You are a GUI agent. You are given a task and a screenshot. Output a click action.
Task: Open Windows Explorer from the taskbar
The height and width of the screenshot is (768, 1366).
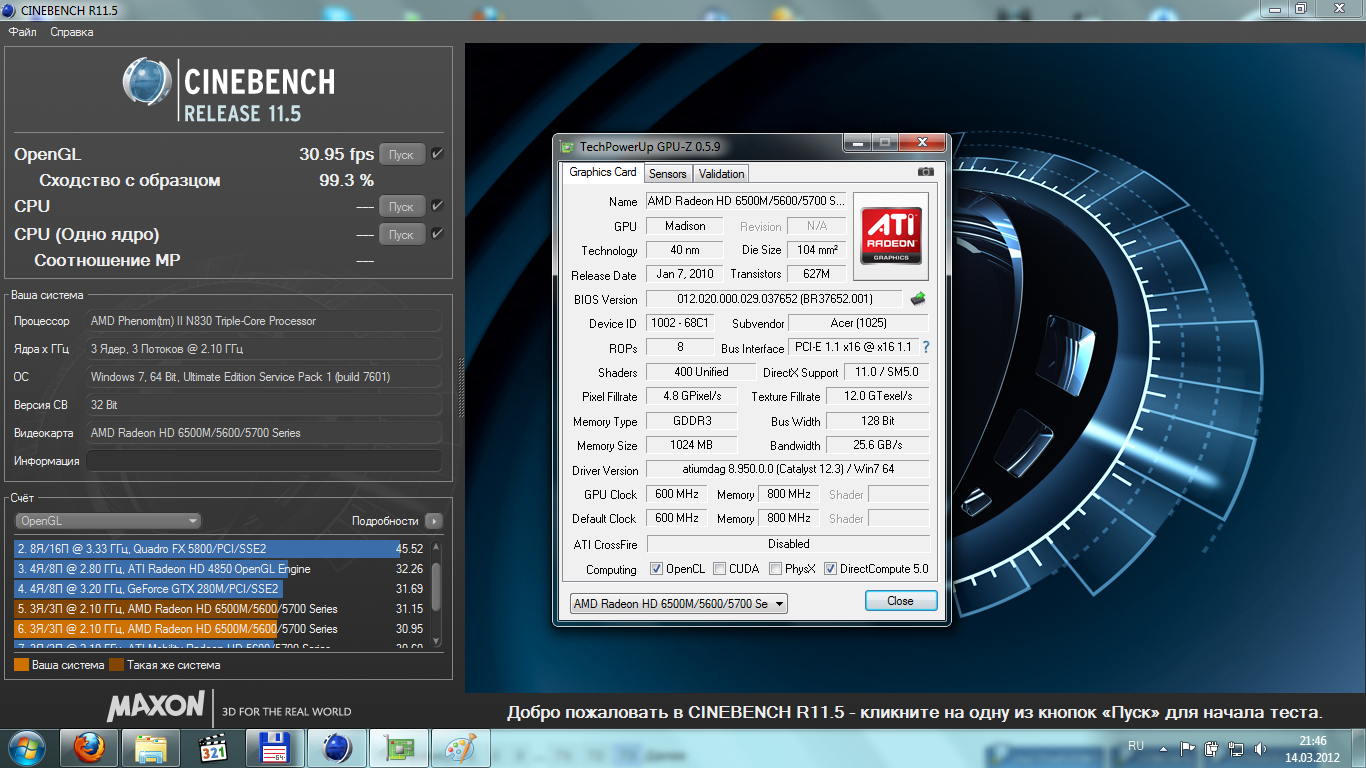click(150, 747)
